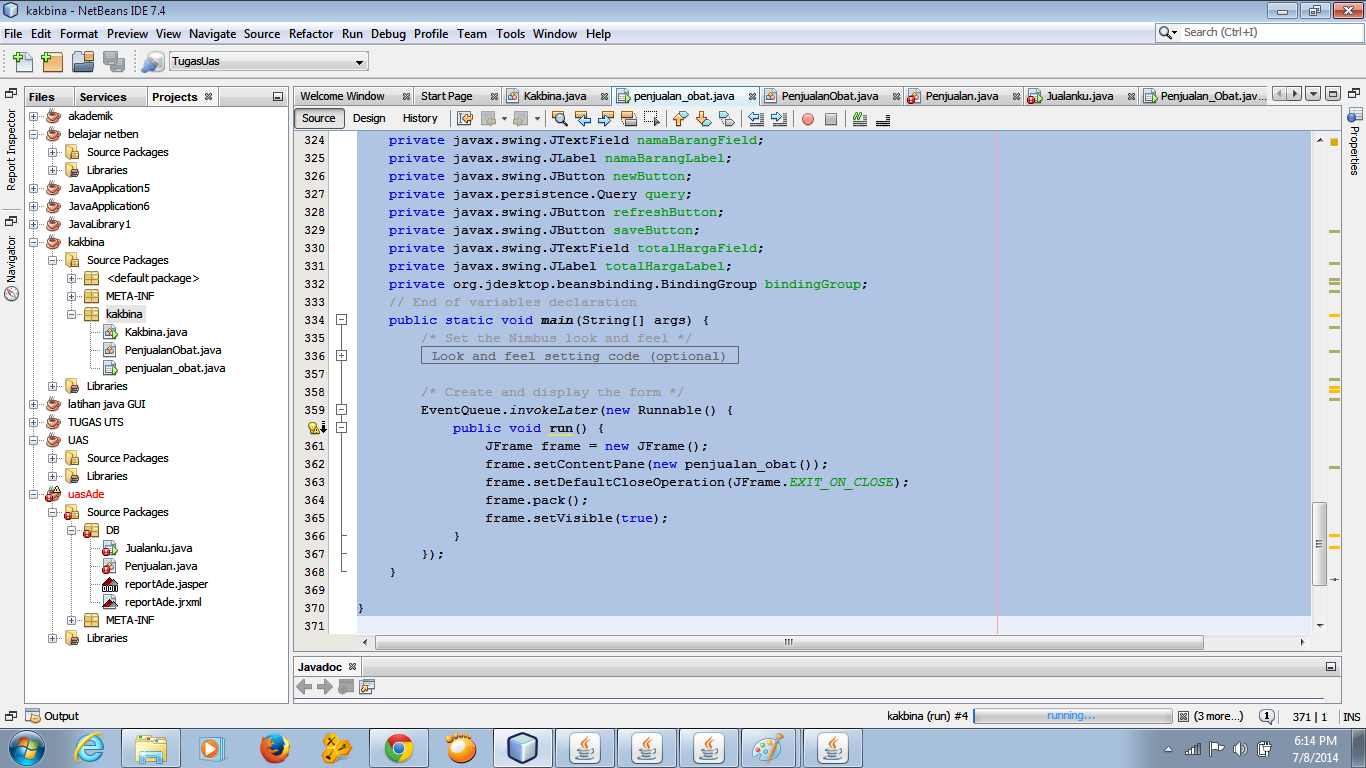Screen dimensions: 1366x768
Task: Toggle the Toggle Bookmark icon
Action: tap(728, 119)
